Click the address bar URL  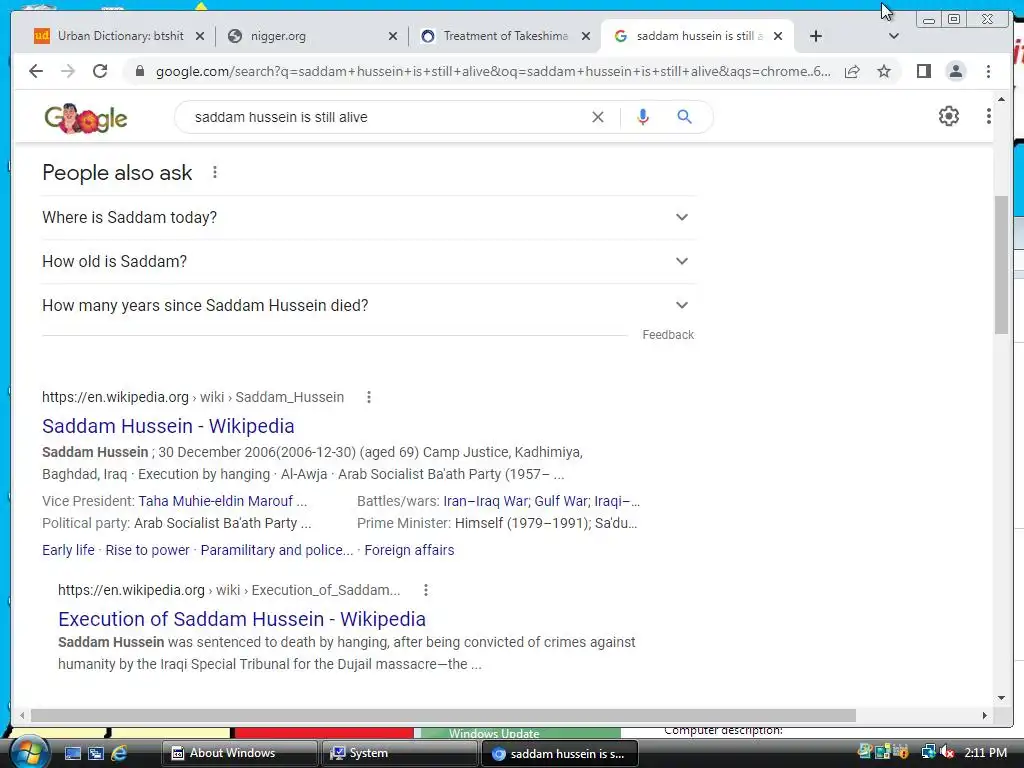tap(493, 71)
